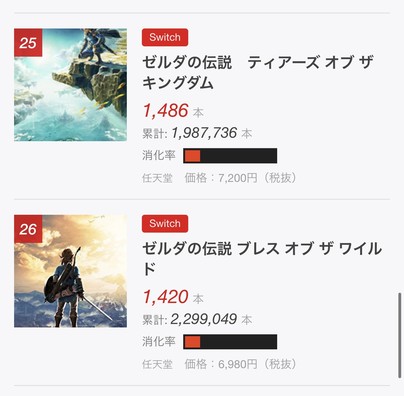This screenshot has width=404, height=396.
Task: Open the ティアーズ オブ ザ キングダム title link
Action: tap(258, 72)
